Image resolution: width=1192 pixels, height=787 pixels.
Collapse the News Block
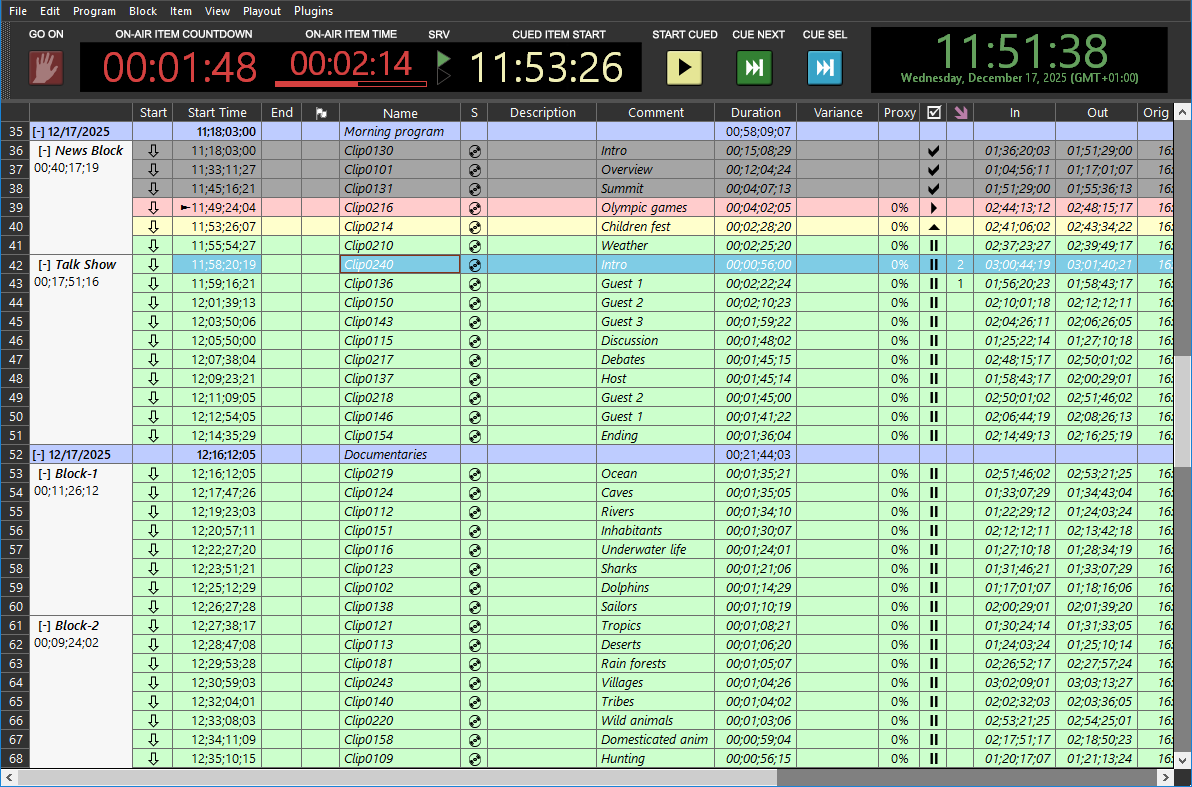[x=45, y=151]
